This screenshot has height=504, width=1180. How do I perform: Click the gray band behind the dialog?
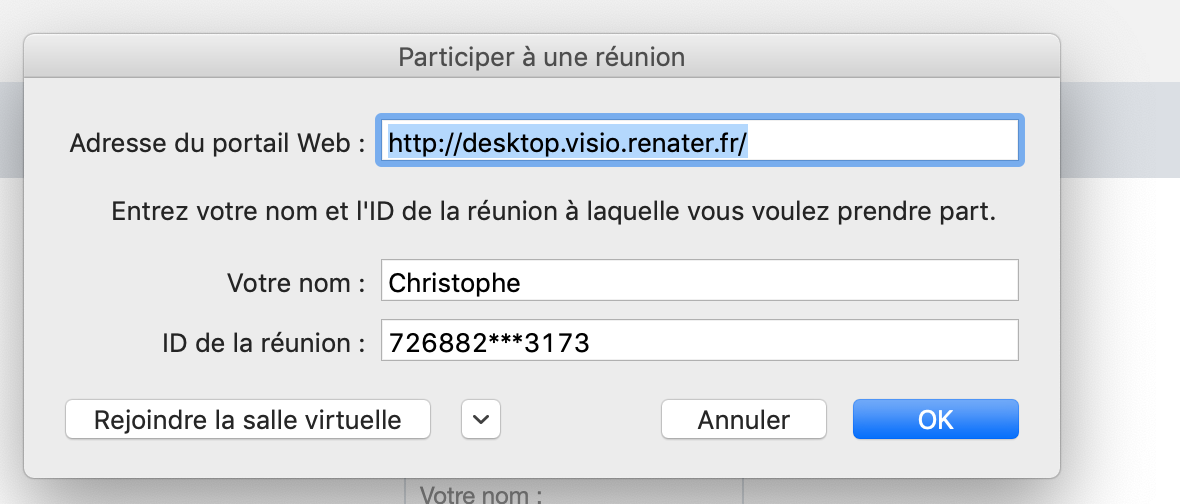1120,129
